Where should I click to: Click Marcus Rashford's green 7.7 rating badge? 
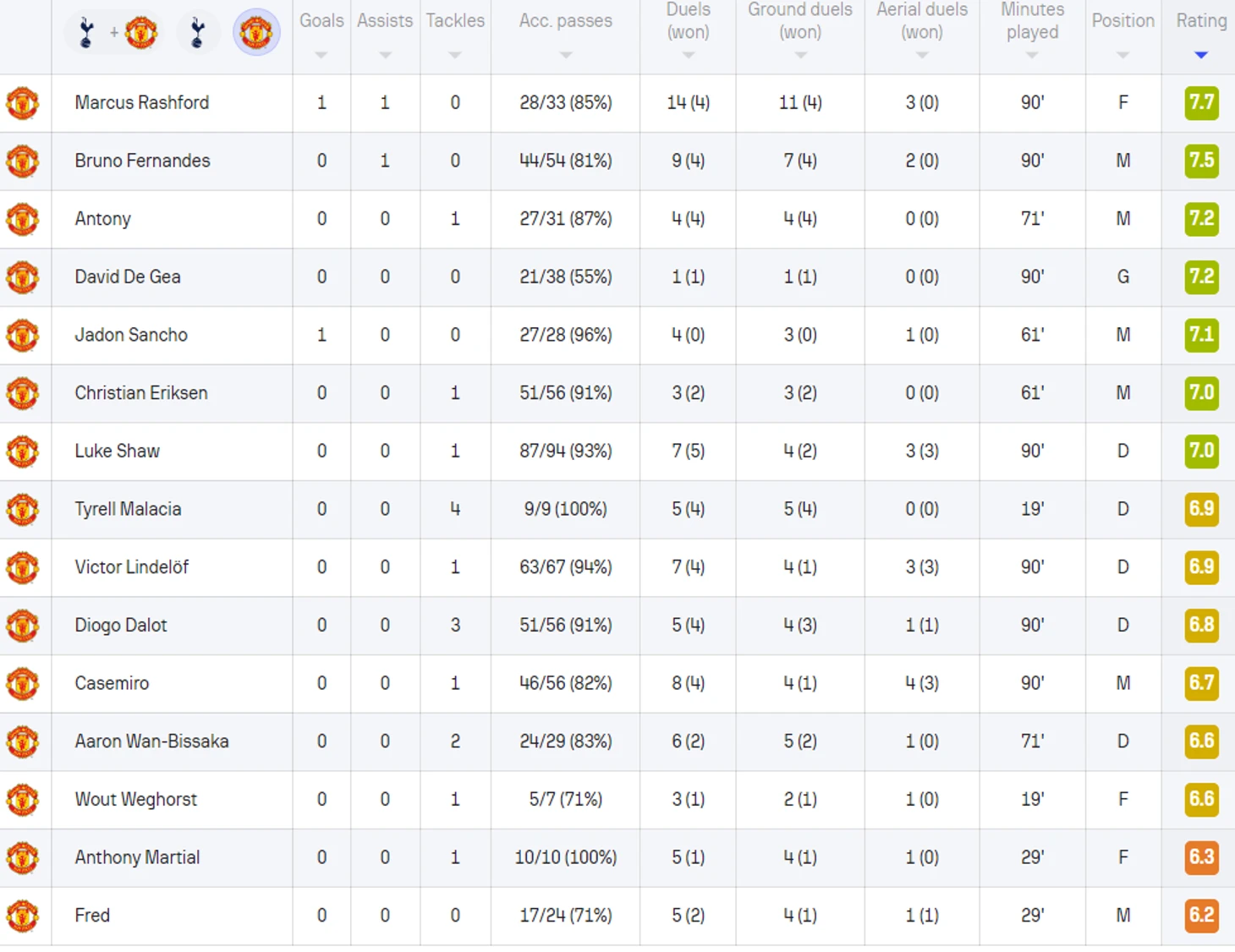pos(1201,103)
